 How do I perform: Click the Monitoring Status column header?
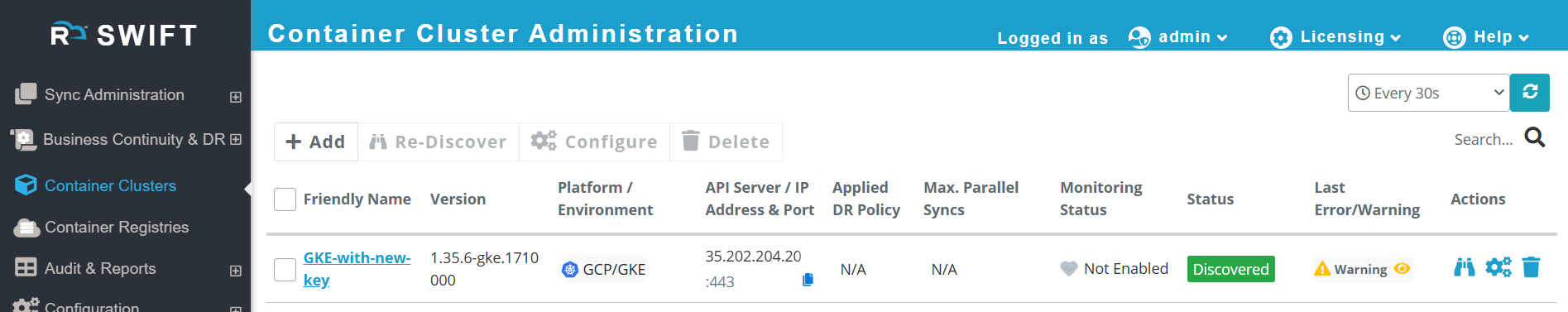click(1101, 199)
